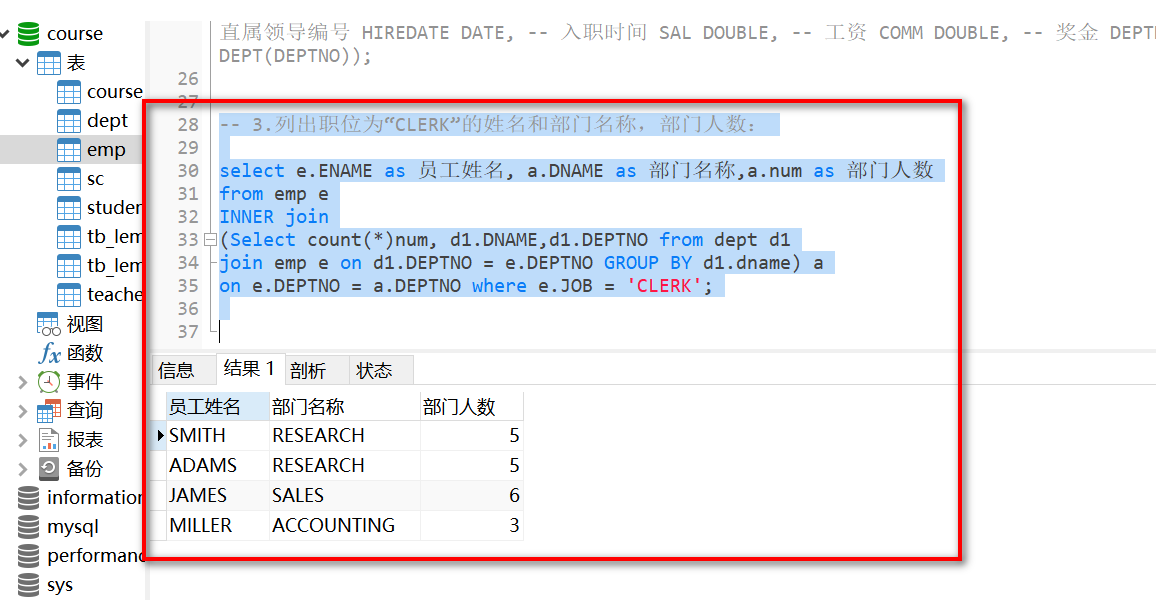Collapse the code fold at line 33

[210, 240]
